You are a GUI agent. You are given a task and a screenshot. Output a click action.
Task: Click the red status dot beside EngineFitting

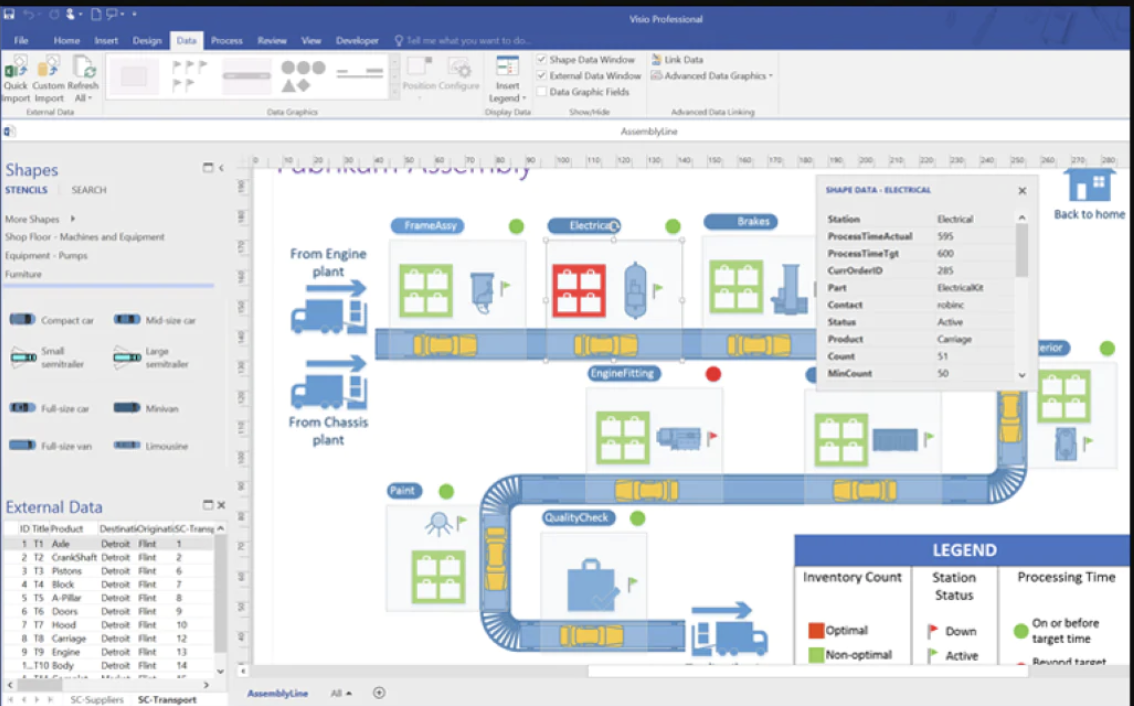coord(713,374)
